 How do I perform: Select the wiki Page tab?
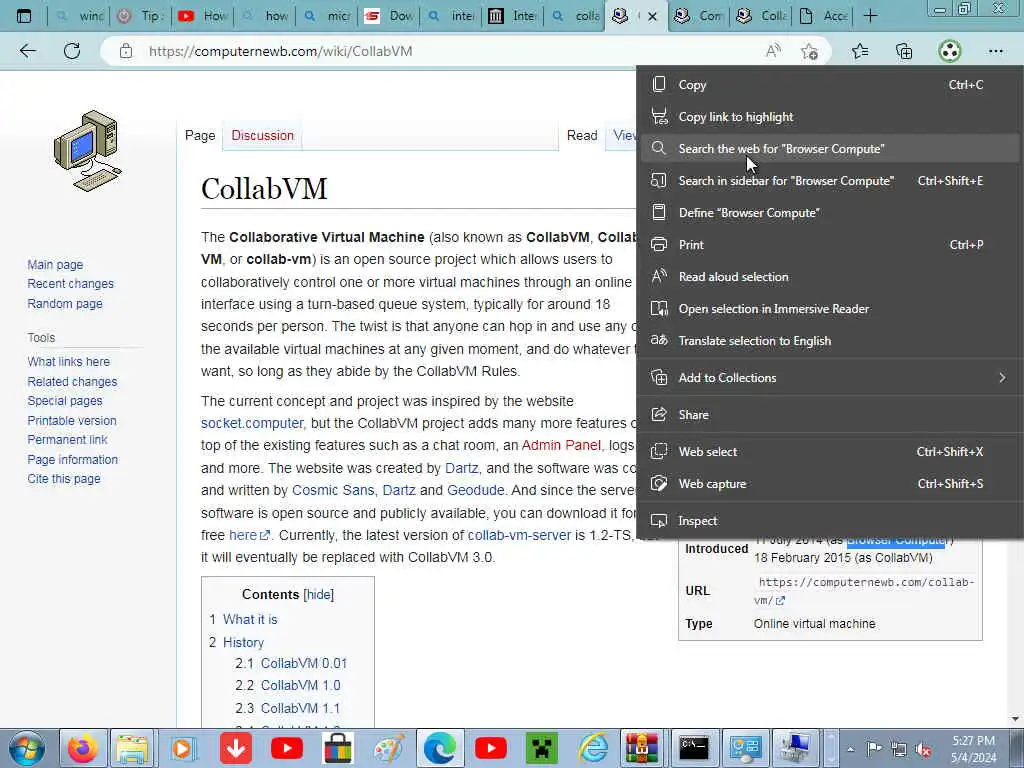tap(200, 135)
